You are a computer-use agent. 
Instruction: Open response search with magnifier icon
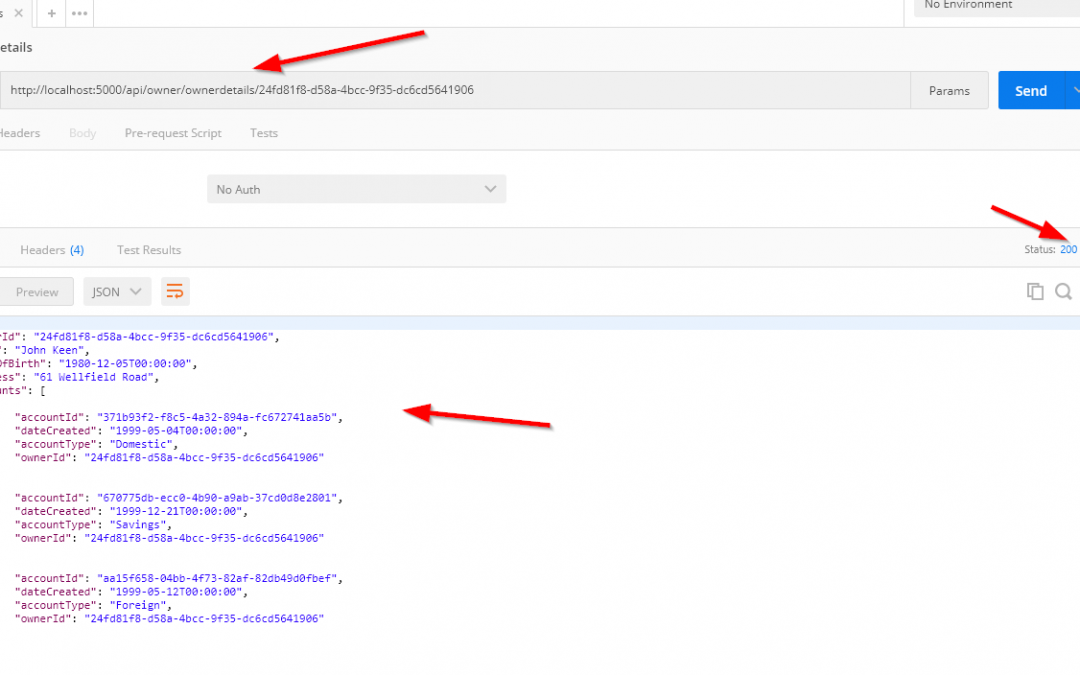(x=1063, y=291)
